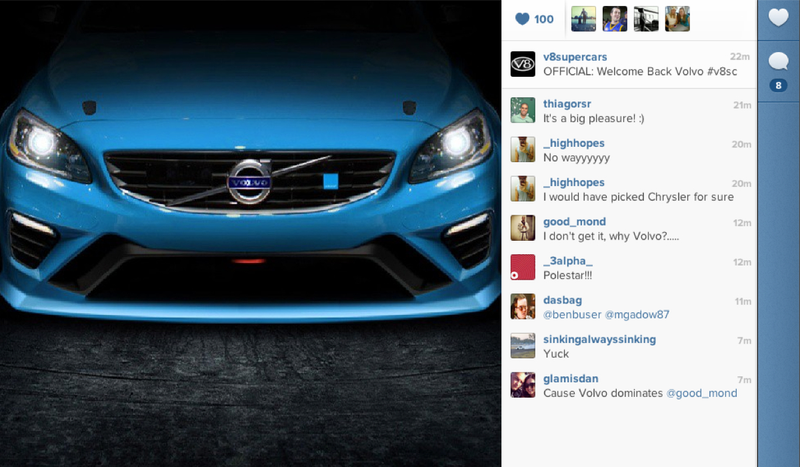Visit glamisdan username link

click(570, 379)
